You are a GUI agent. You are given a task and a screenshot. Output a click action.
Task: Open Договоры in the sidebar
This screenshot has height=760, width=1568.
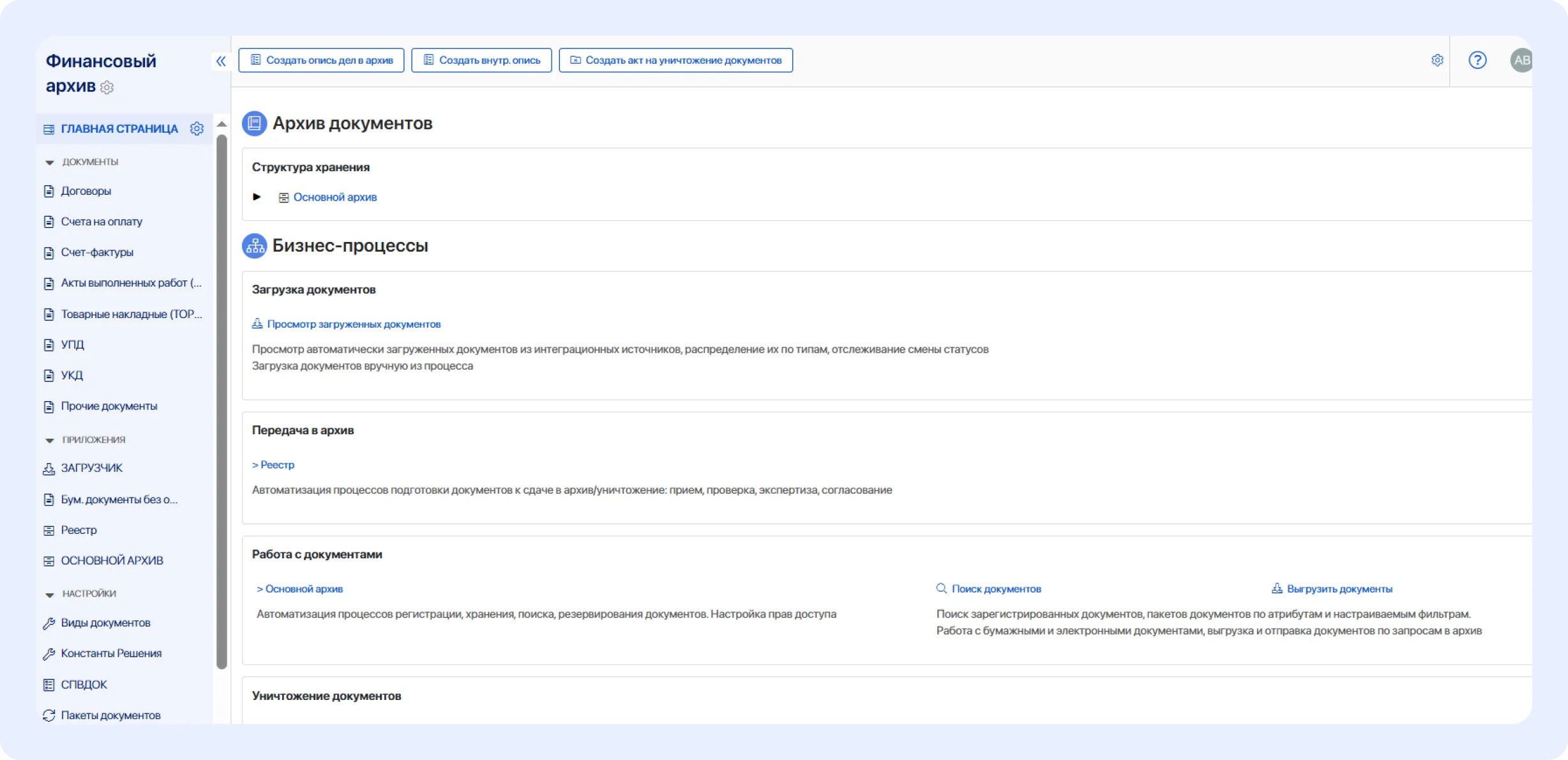(86, 191)
